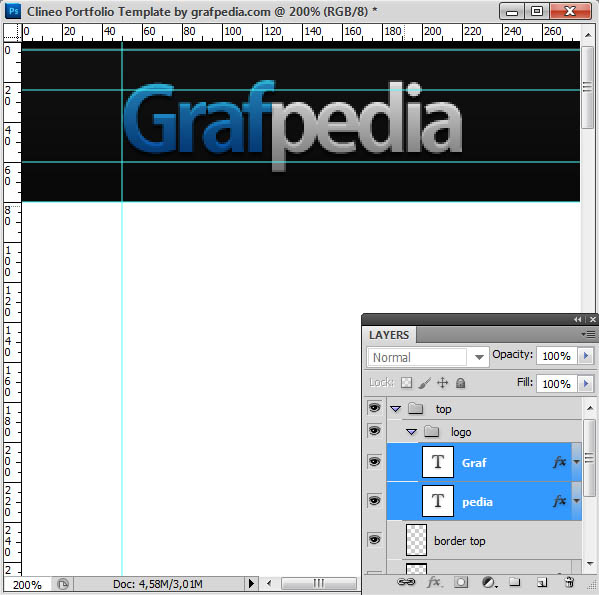Open the Fill slider arrow
The image size is (599, 595).
tap(586, 383)
